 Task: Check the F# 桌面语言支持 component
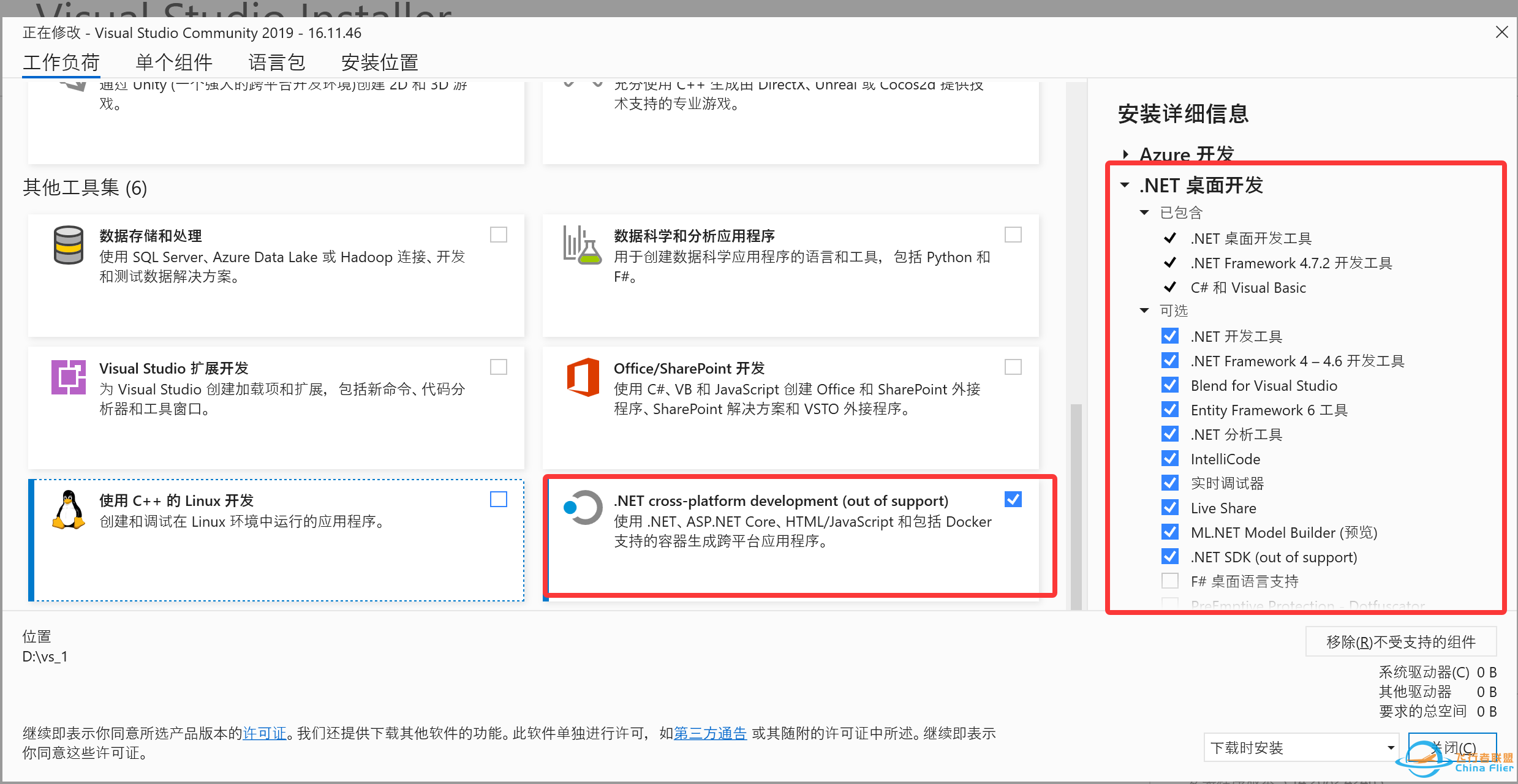click(1170, 581)
